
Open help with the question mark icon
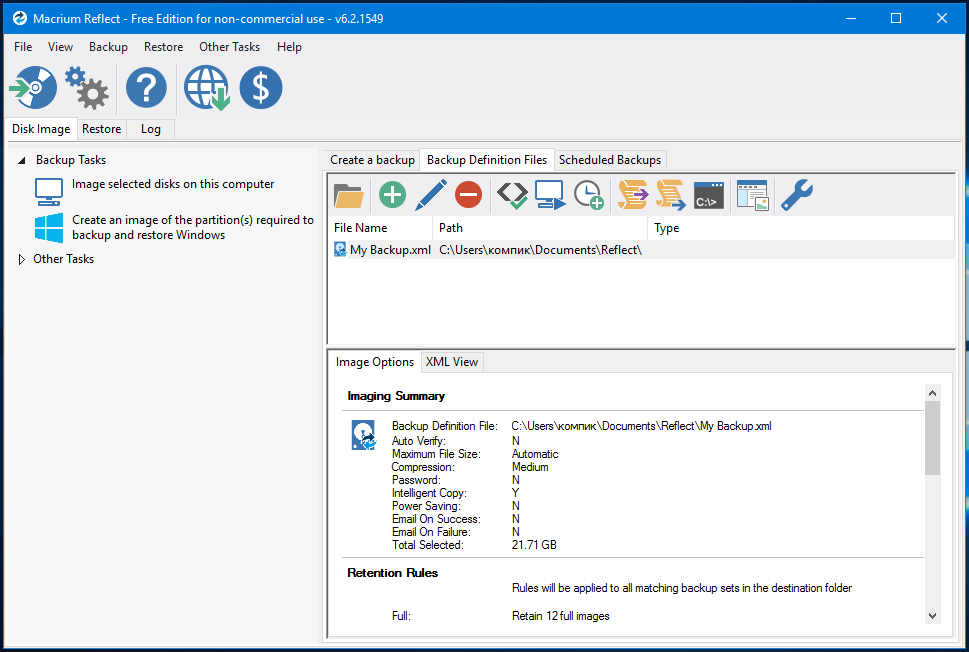point(146,88)
